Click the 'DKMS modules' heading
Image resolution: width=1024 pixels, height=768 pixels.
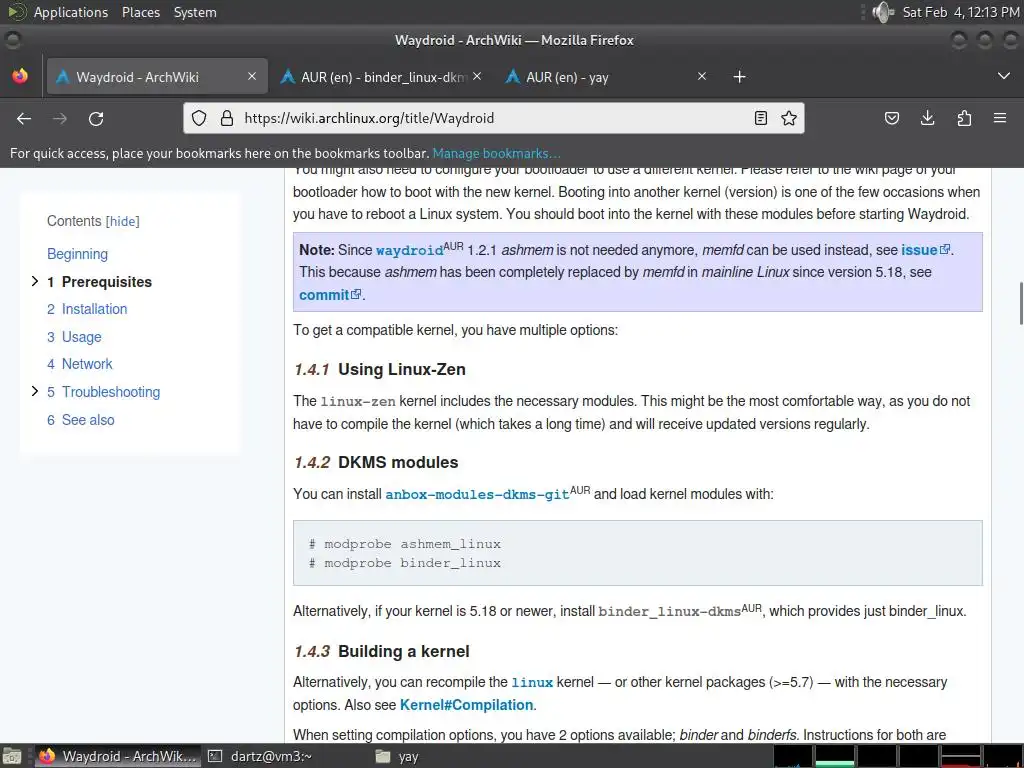[x=398, y=462]
